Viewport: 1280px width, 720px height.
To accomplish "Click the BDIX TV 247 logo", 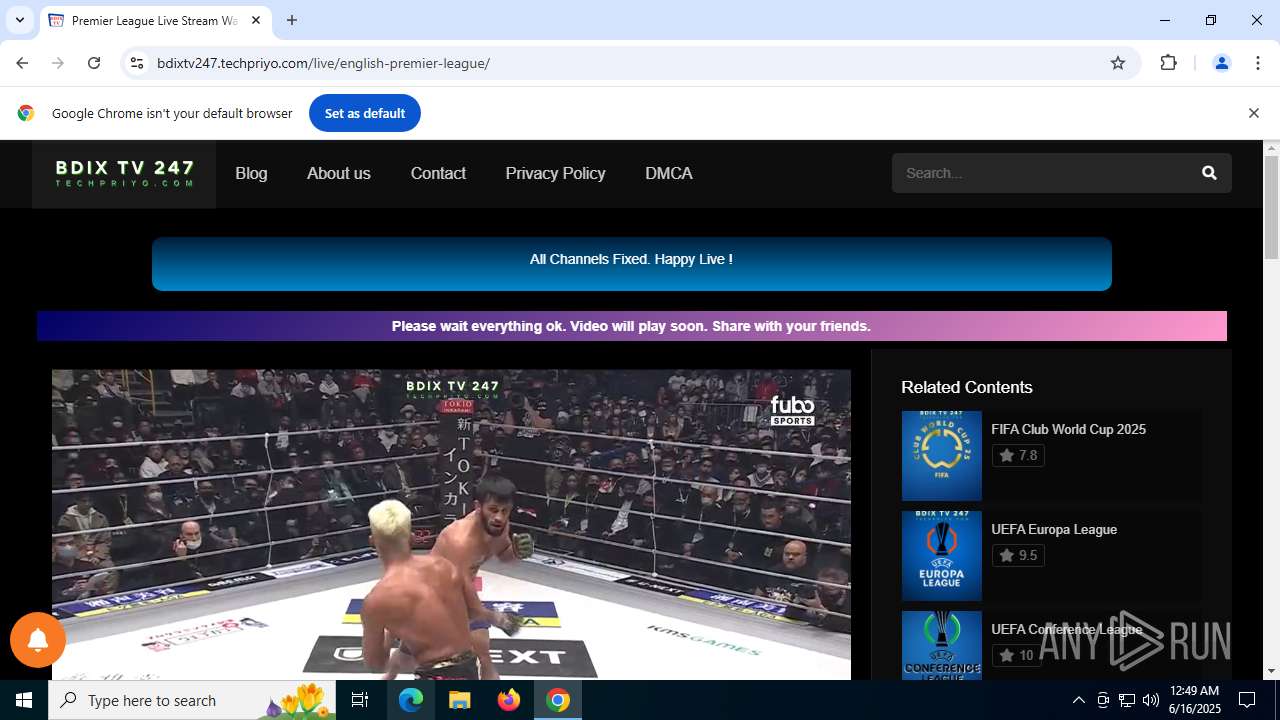I will point(124,174).
